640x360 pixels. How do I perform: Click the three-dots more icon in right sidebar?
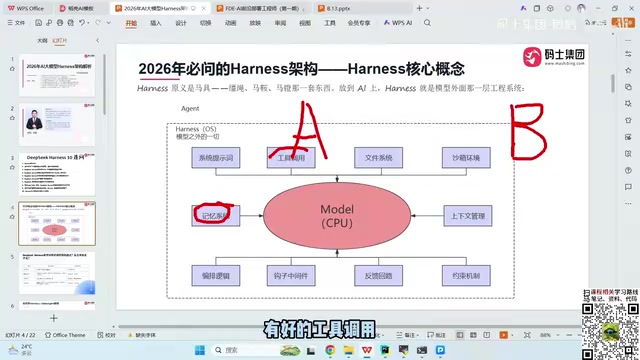(628, 203)
